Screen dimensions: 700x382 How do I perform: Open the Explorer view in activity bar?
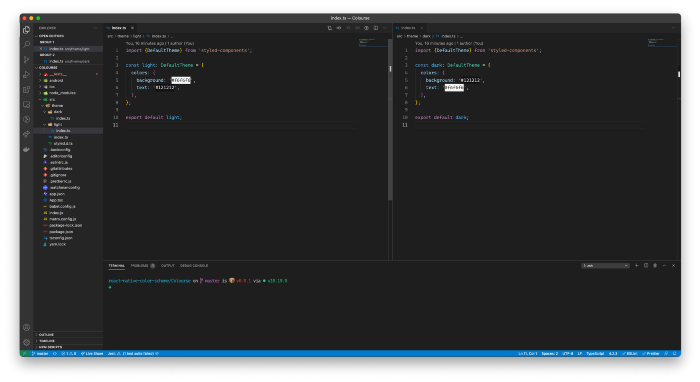[x=26, y=30]
